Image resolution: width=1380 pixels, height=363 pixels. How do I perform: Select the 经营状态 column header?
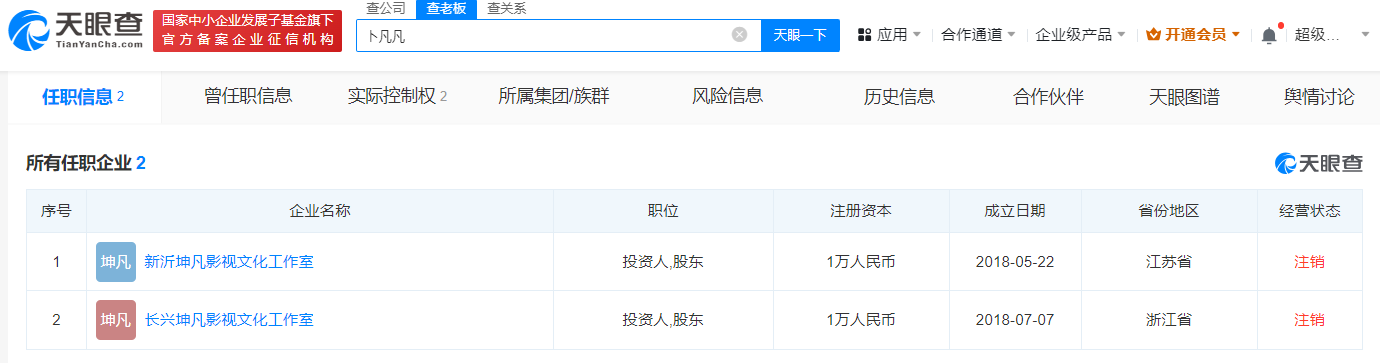coord(1310,211)
